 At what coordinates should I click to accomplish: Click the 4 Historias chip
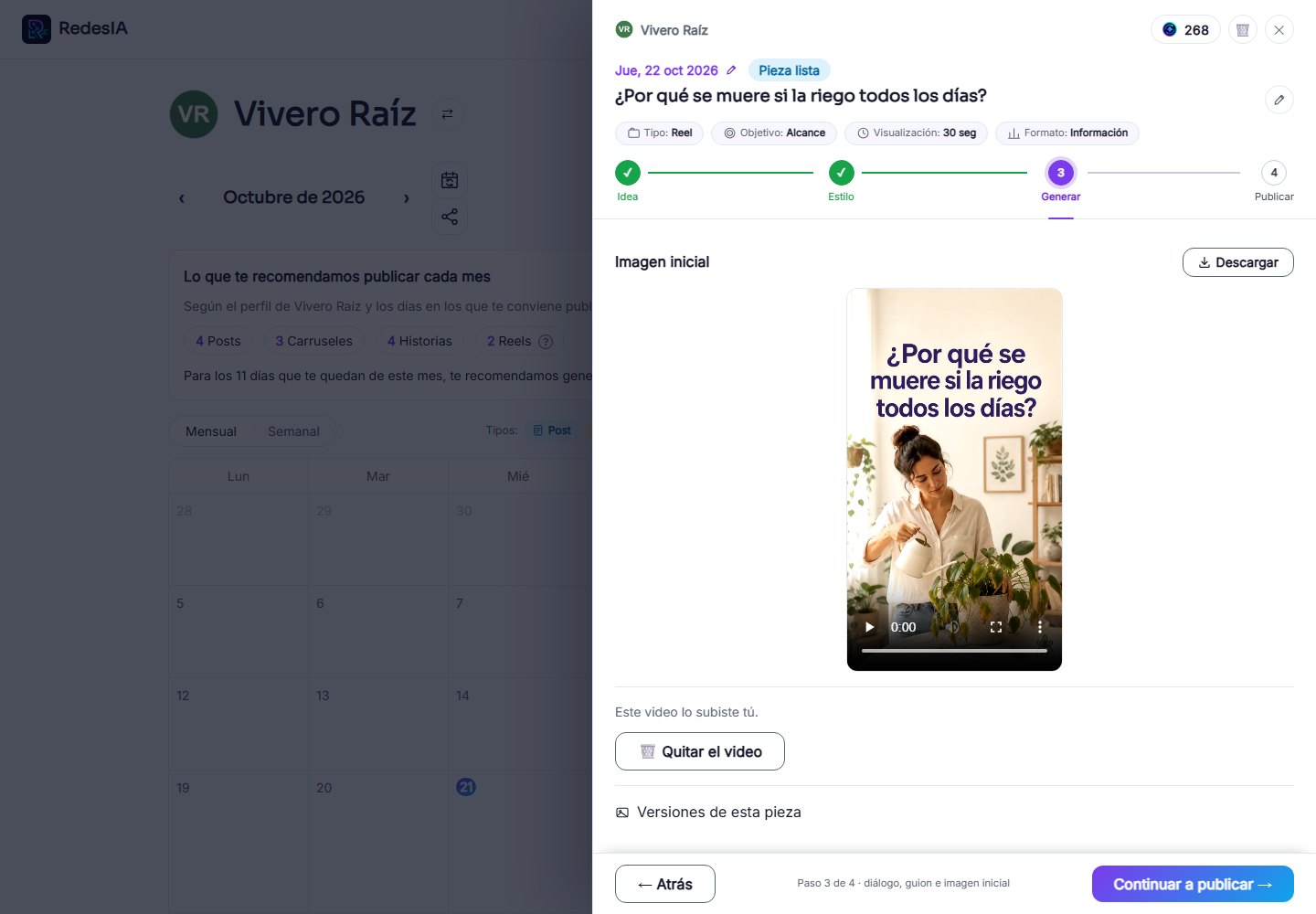[x=419, y=341]
